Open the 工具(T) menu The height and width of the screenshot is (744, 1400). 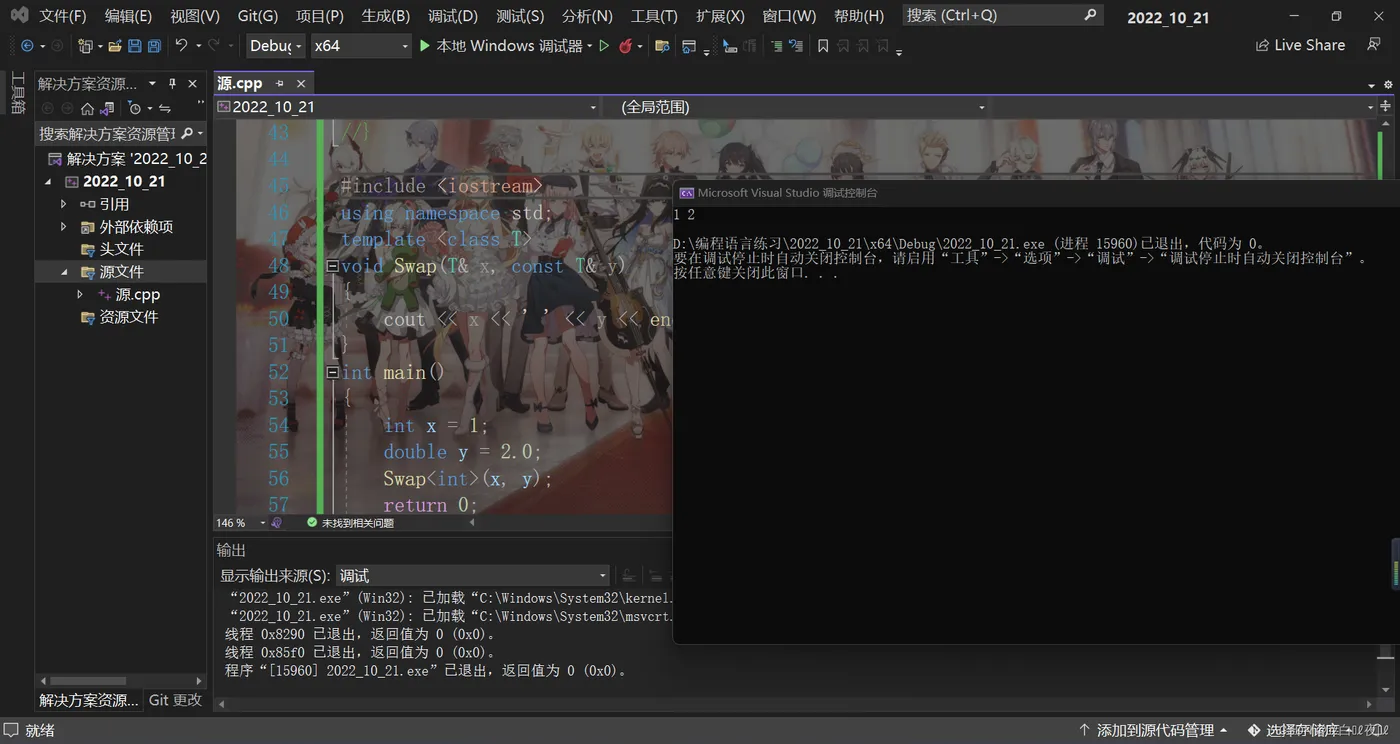654,16
